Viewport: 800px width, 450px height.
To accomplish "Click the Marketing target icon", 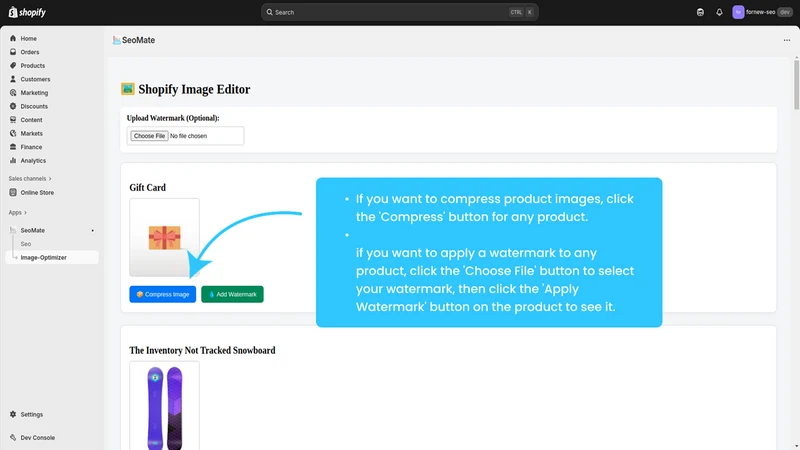I will pos(13,92).
